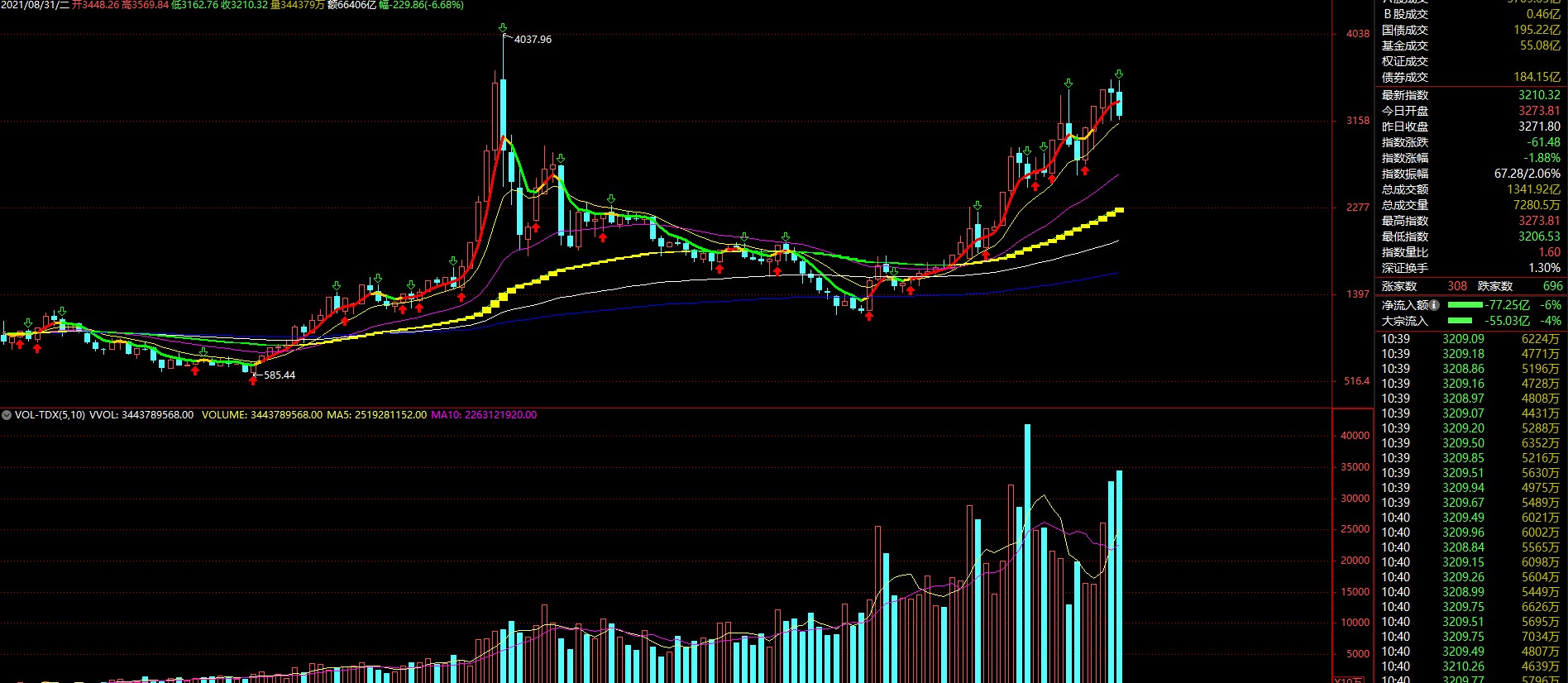Image resolution: width=1568 pixels, height=683 pixels.
Task: Click the close price 收3210.32
Action: tap(244, 5)
